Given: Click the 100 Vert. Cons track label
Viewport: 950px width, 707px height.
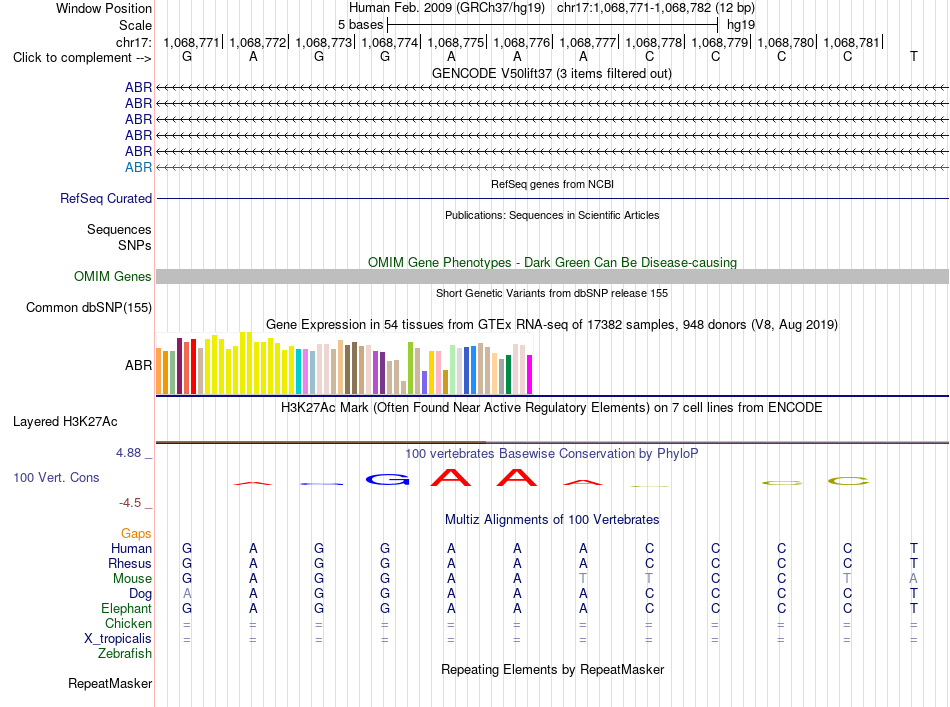Looking at the screenshot, I should 56,477.
